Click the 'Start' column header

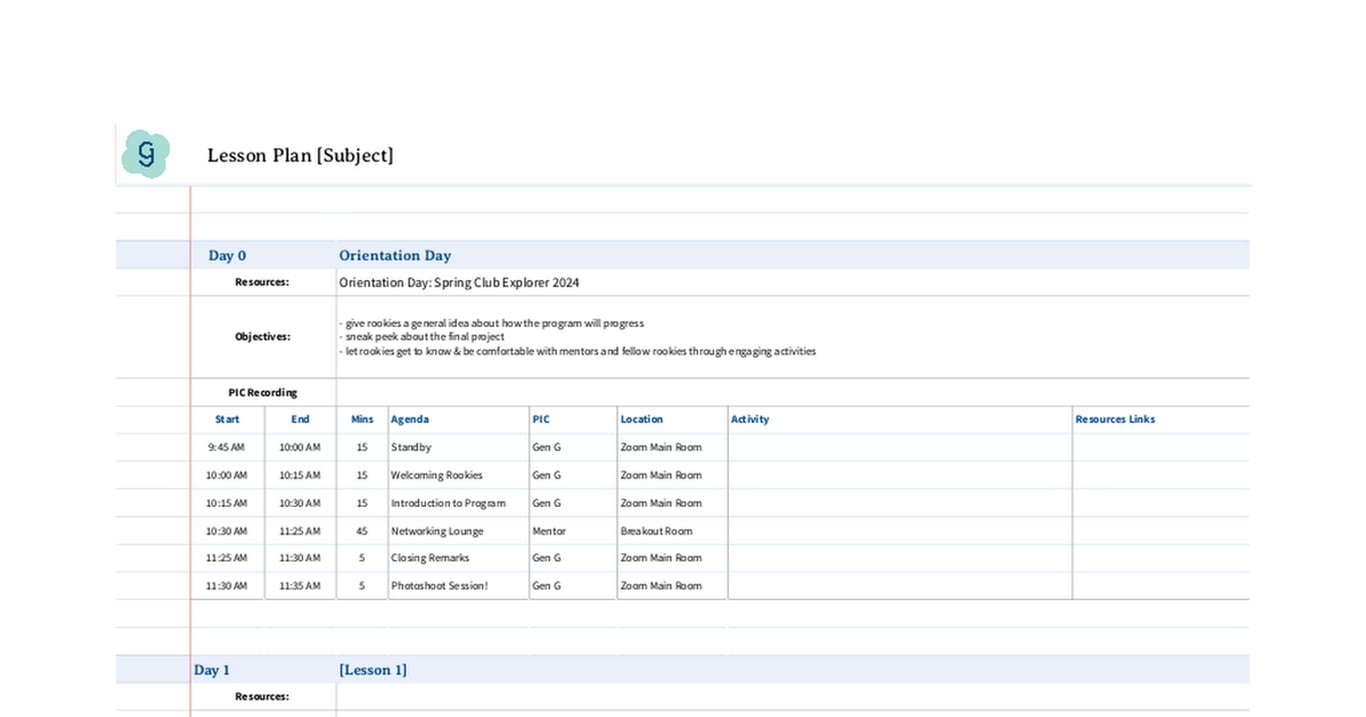(x=227, y=419)
